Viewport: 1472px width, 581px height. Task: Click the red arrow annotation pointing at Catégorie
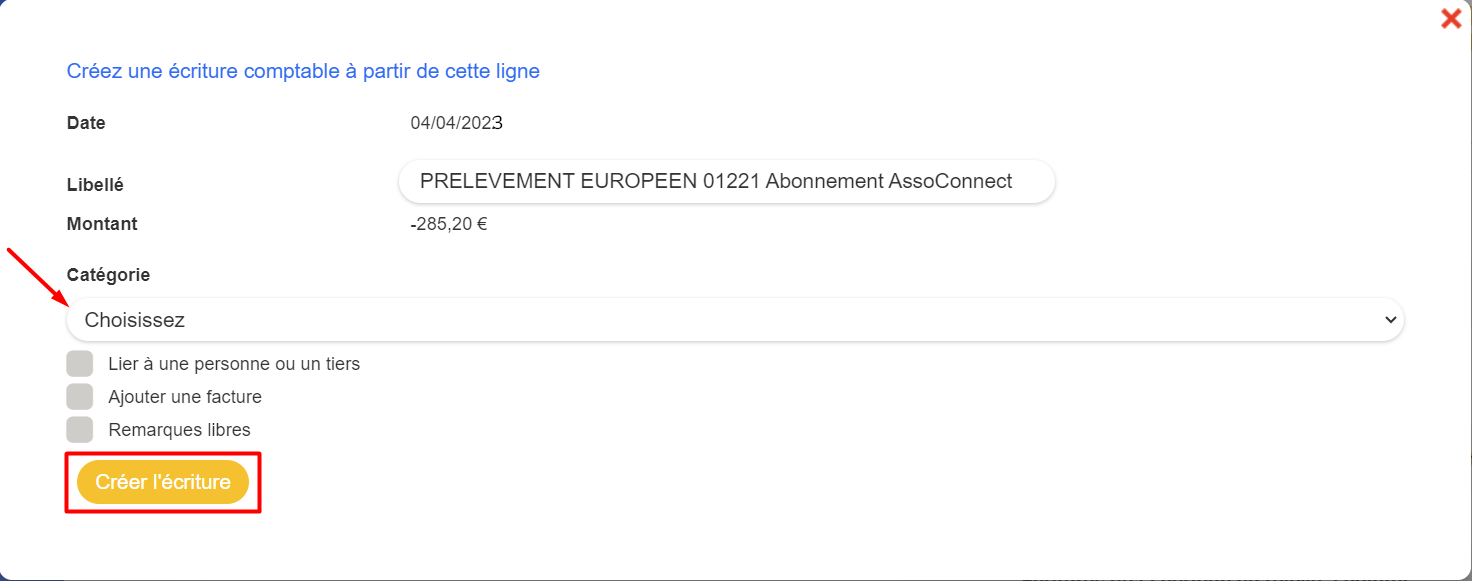pos(37,277)
